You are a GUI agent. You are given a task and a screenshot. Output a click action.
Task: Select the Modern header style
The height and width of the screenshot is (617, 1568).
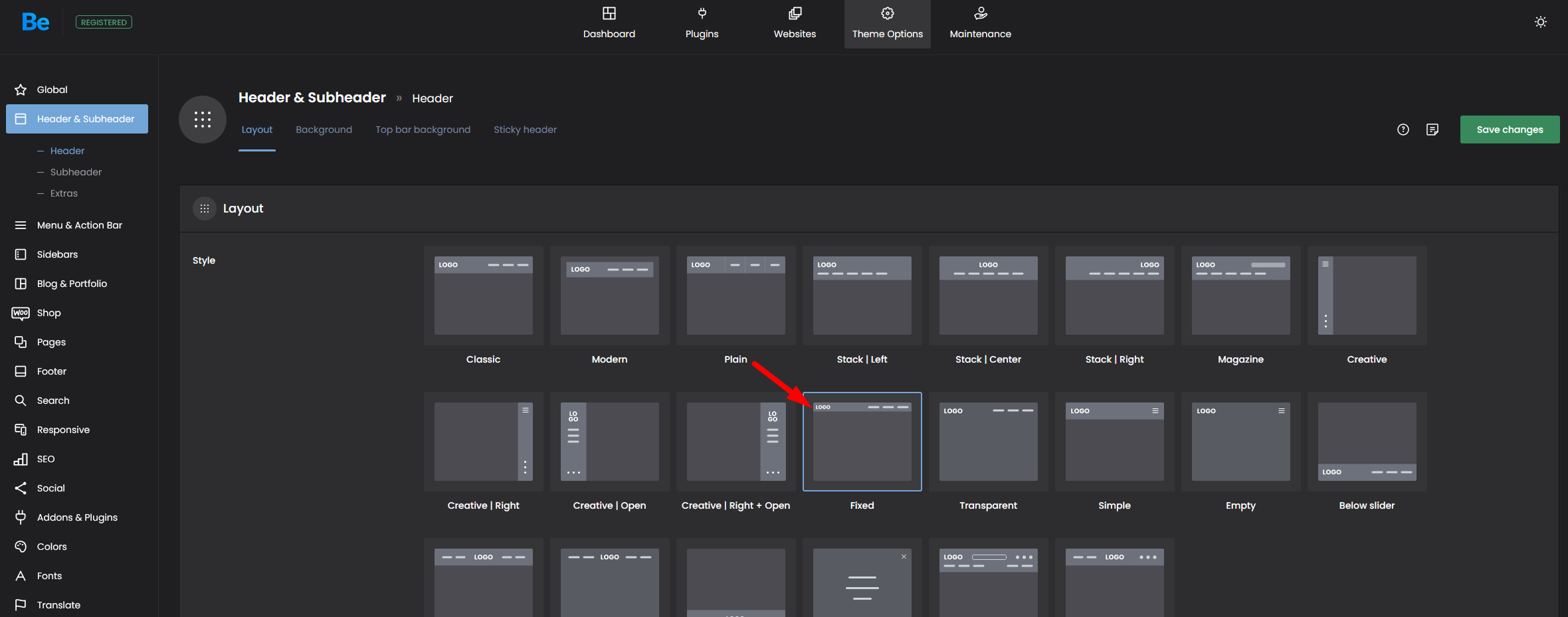(610, 296)
